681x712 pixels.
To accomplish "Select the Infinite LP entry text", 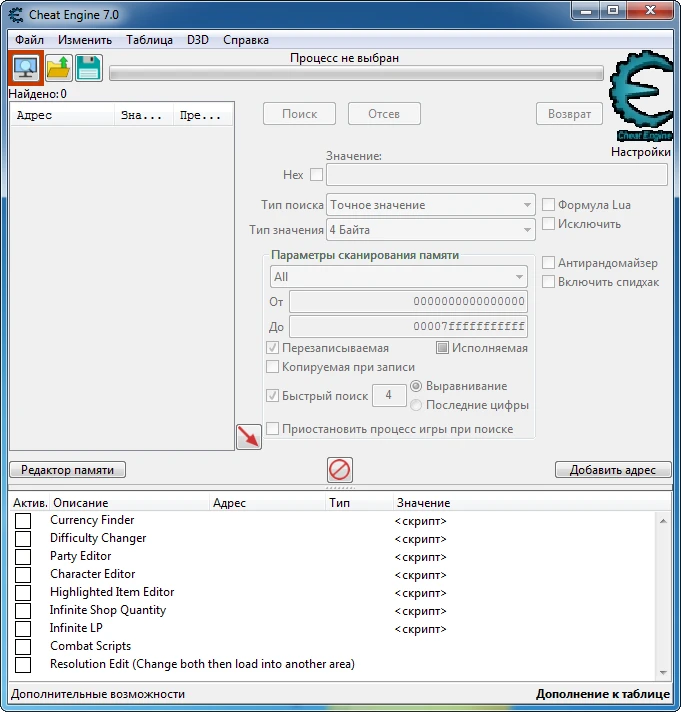I will coord(76,628).
